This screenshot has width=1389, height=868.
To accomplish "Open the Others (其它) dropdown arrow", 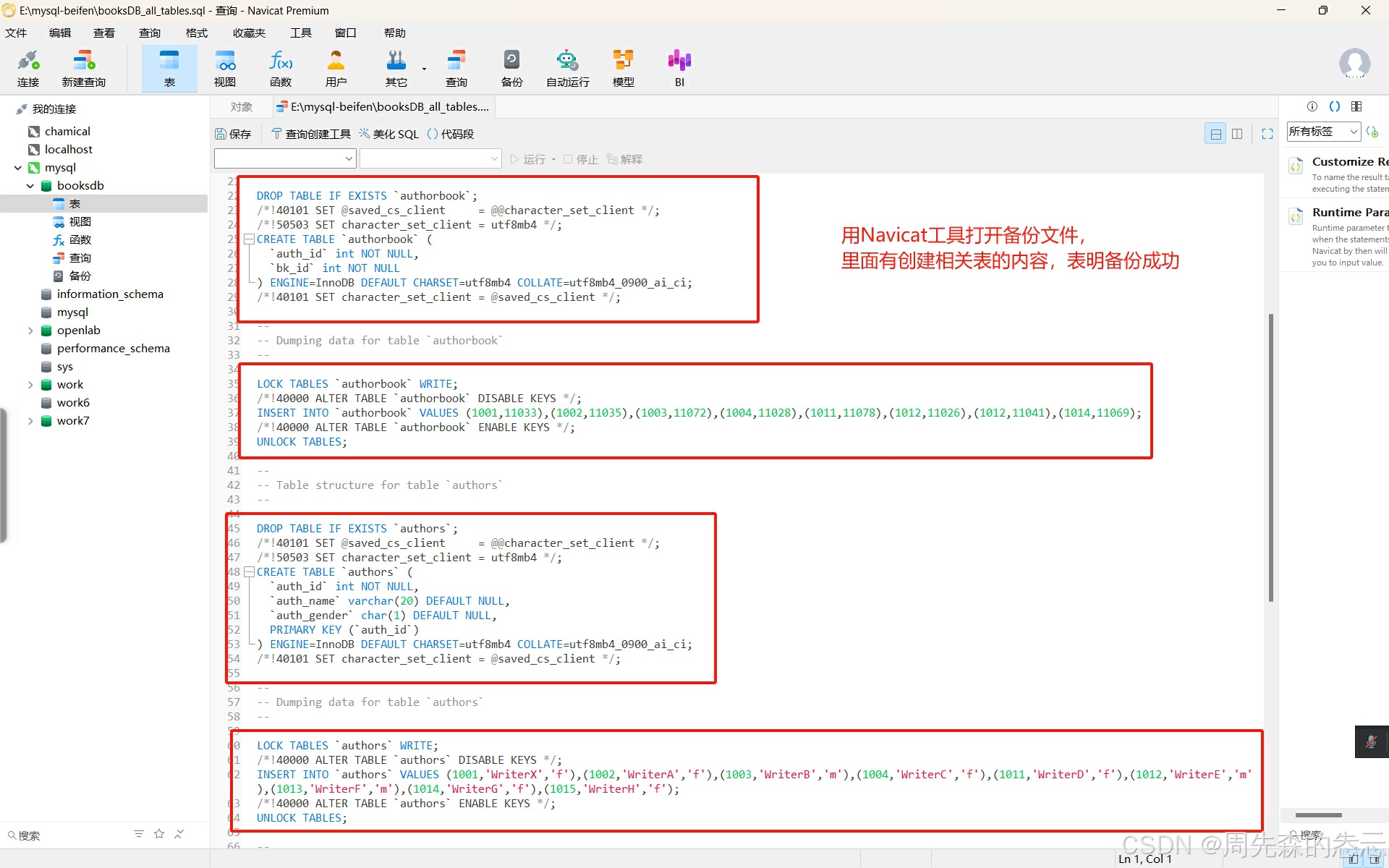I will [424, 69].
